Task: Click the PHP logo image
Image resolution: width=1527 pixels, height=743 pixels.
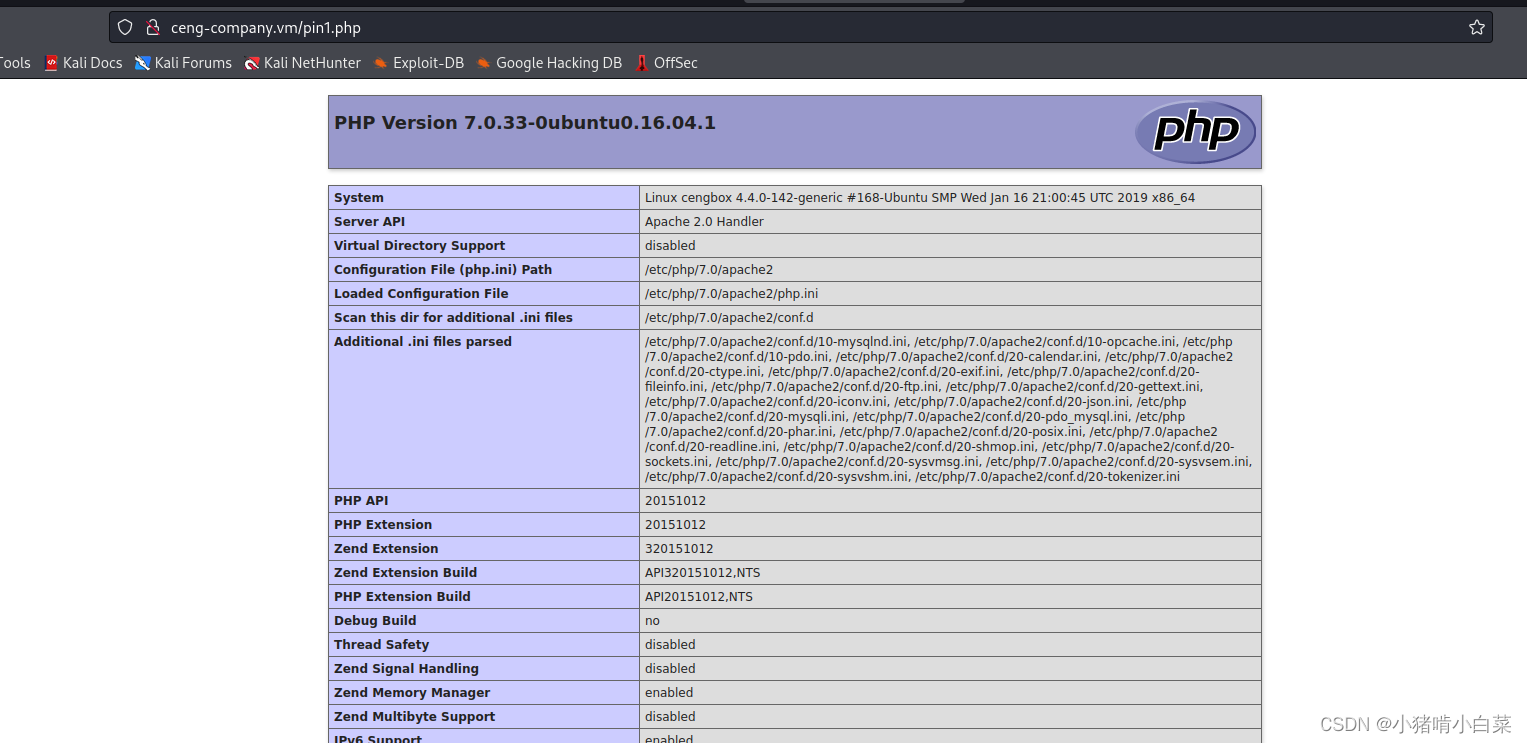Action: 1195,131
